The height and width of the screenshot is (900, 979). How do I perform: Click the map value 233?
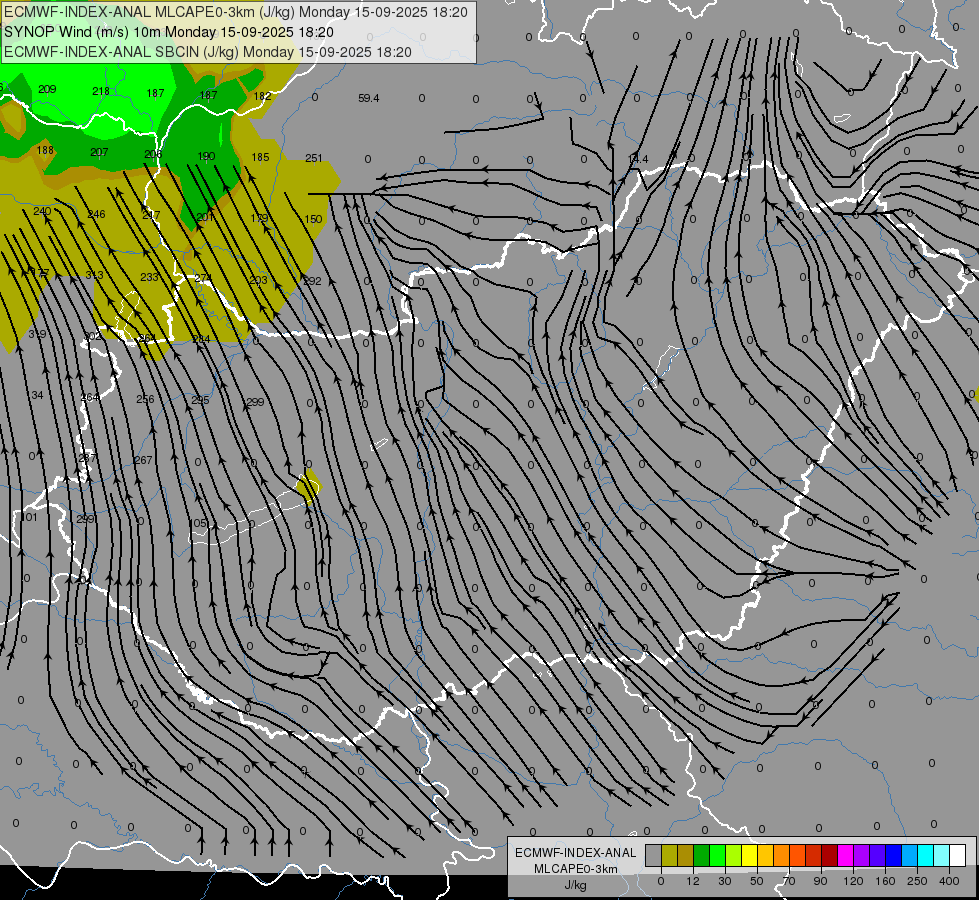tap(149, 277)
